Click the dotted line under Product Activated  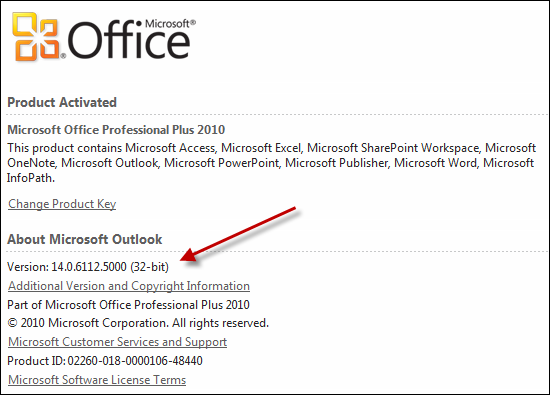click(x=277, y=114)
